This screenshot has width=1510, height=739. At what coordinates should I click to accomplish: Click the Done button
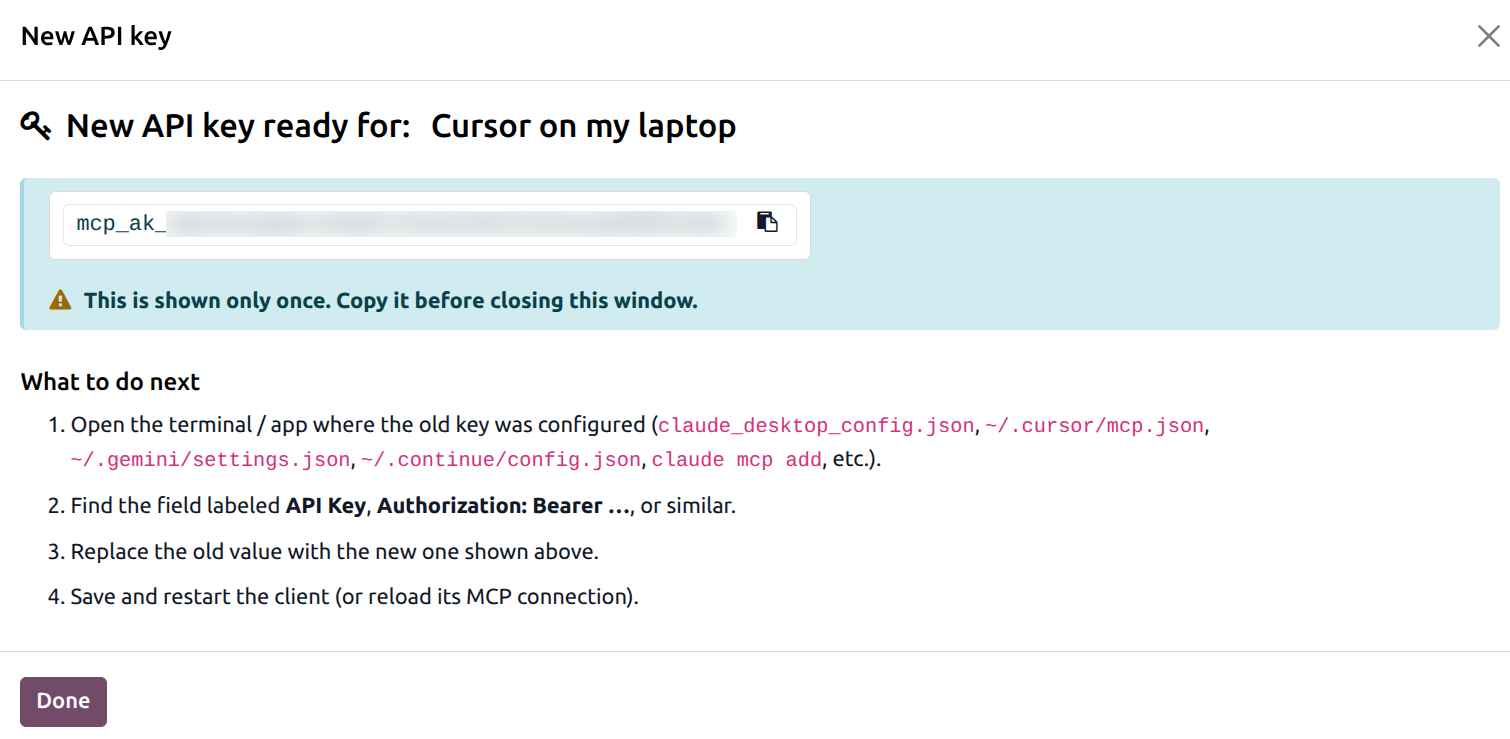tap(63, 701)
